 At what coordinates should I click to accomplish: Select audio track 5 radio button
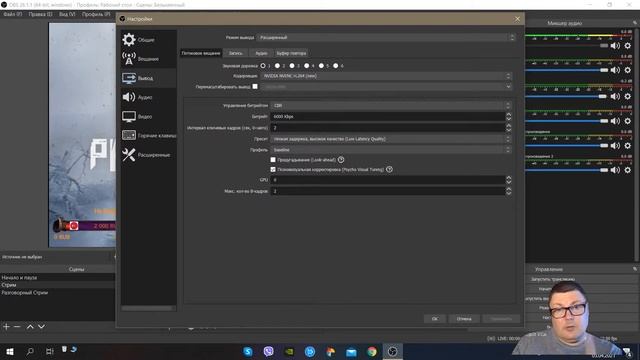[321, 65]
